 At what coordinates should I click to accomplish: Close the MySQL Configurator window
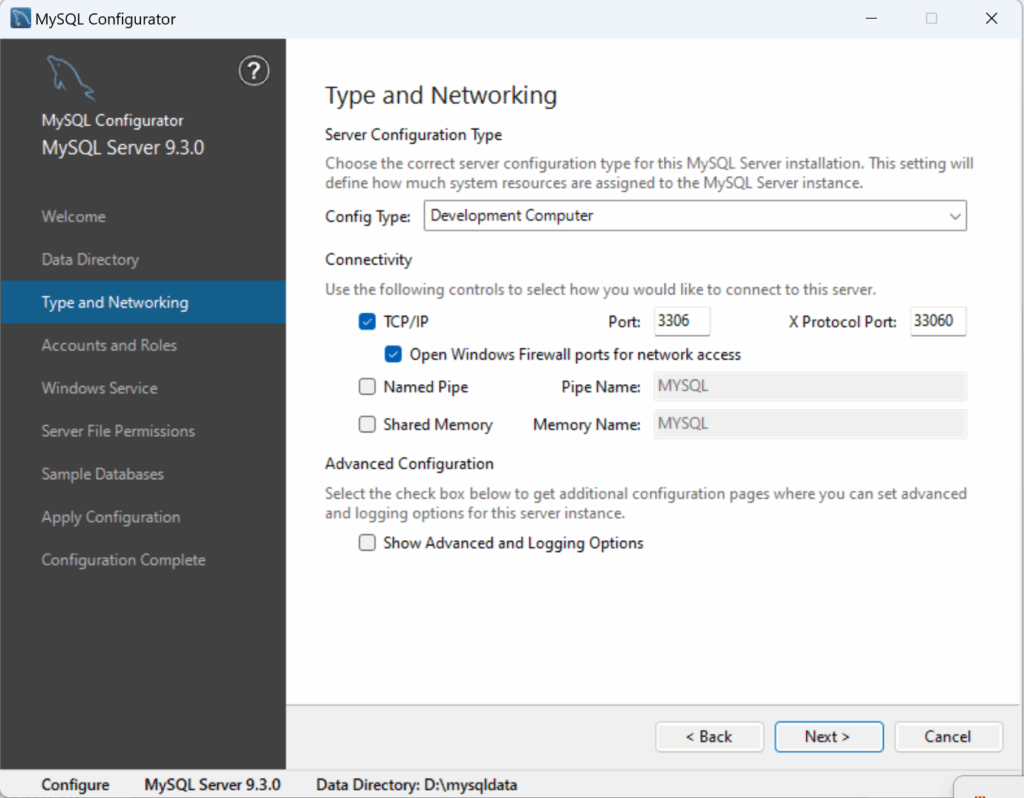(x=990, y=18)
